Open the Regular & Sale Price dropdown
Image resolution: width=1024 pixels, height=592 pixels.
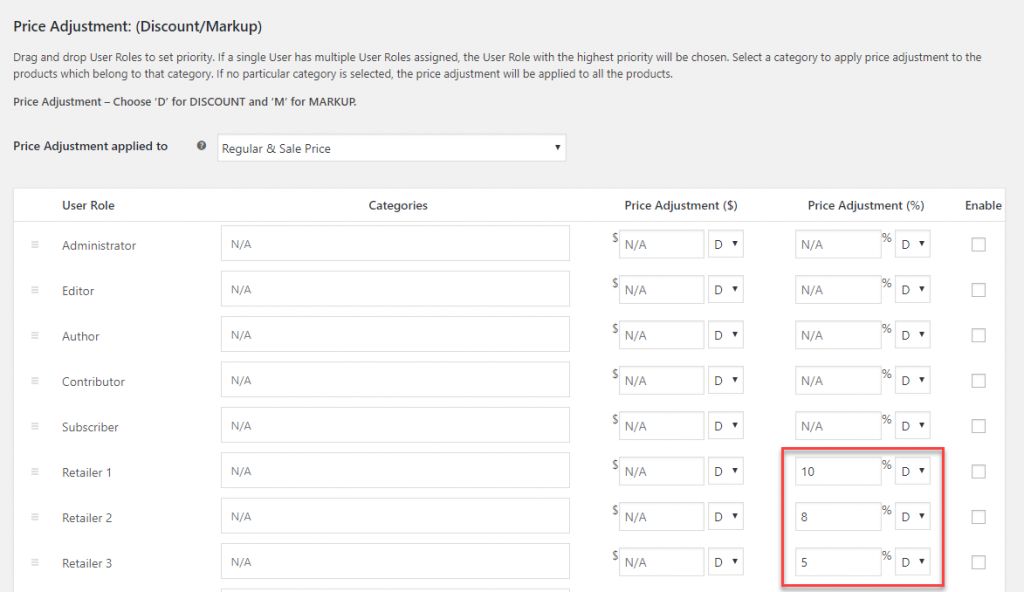392,148
